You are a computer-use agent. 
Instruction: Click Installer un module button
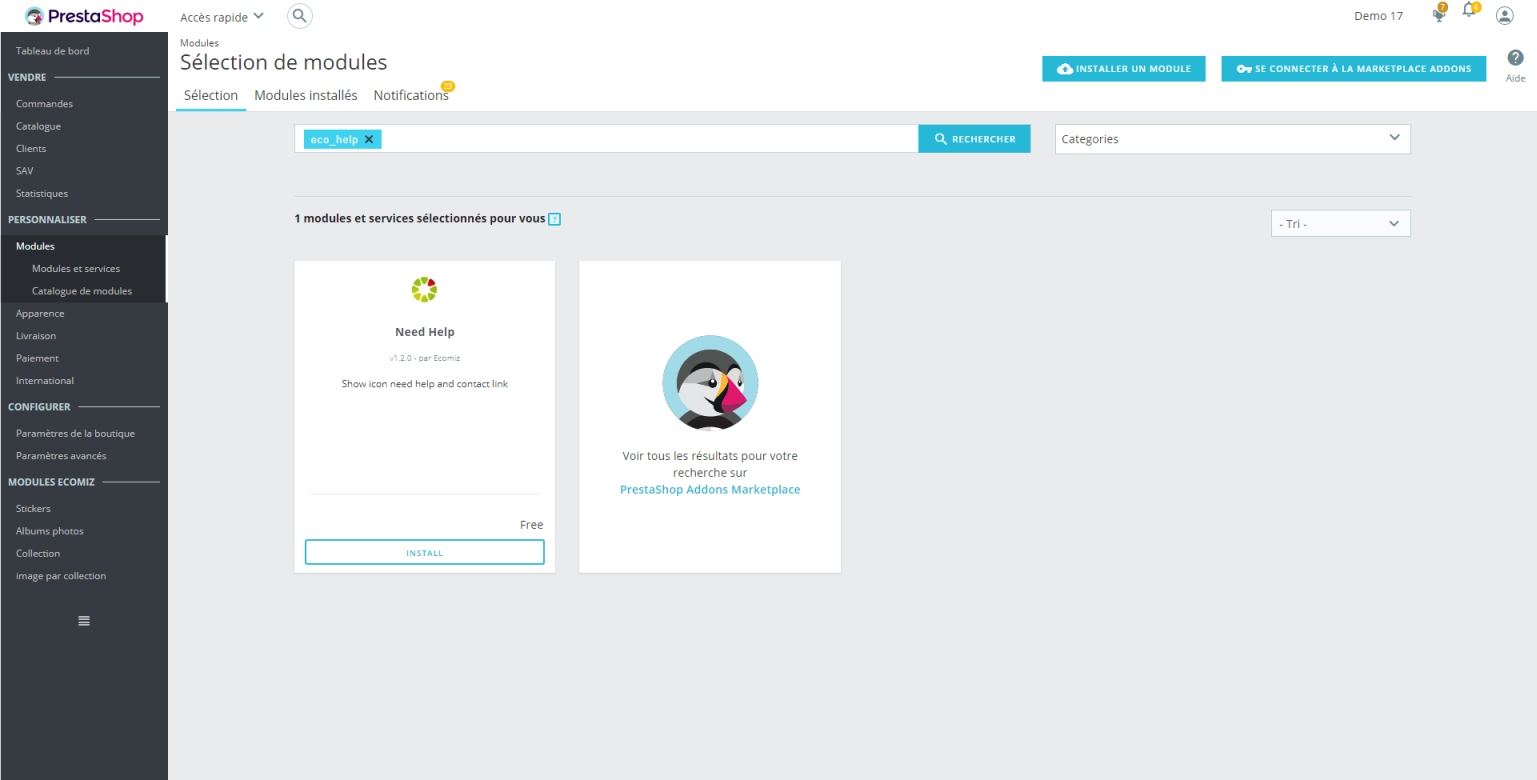pyautogui.click(x=1124, y=69)
